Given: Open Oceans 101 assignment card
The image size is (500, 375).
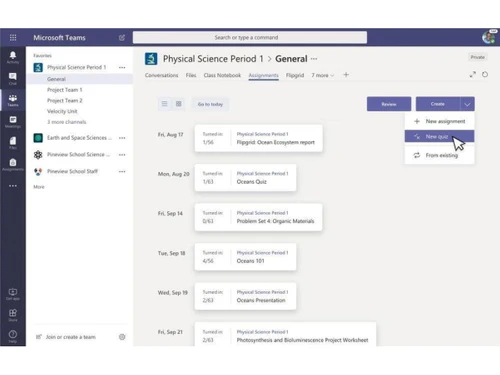Looking at the screenshot, I should coord(245,257).
